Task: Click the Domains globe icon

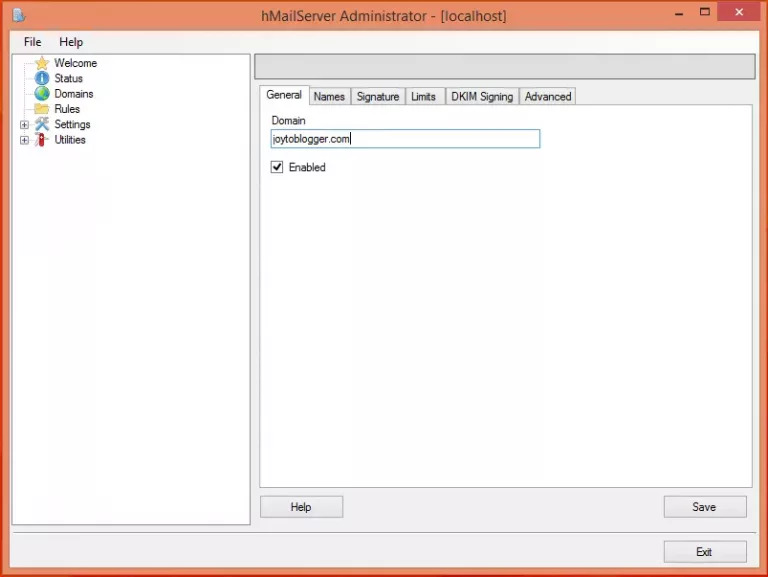Action: (x=42, y=93)
